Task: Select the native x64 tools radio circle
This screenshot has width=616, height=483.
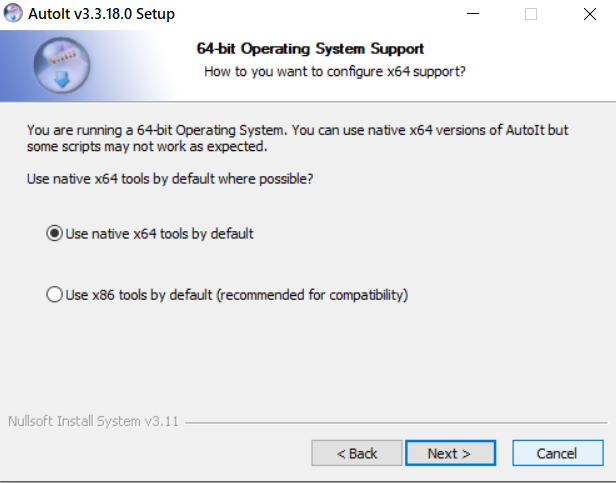Action: coord(54,234)
